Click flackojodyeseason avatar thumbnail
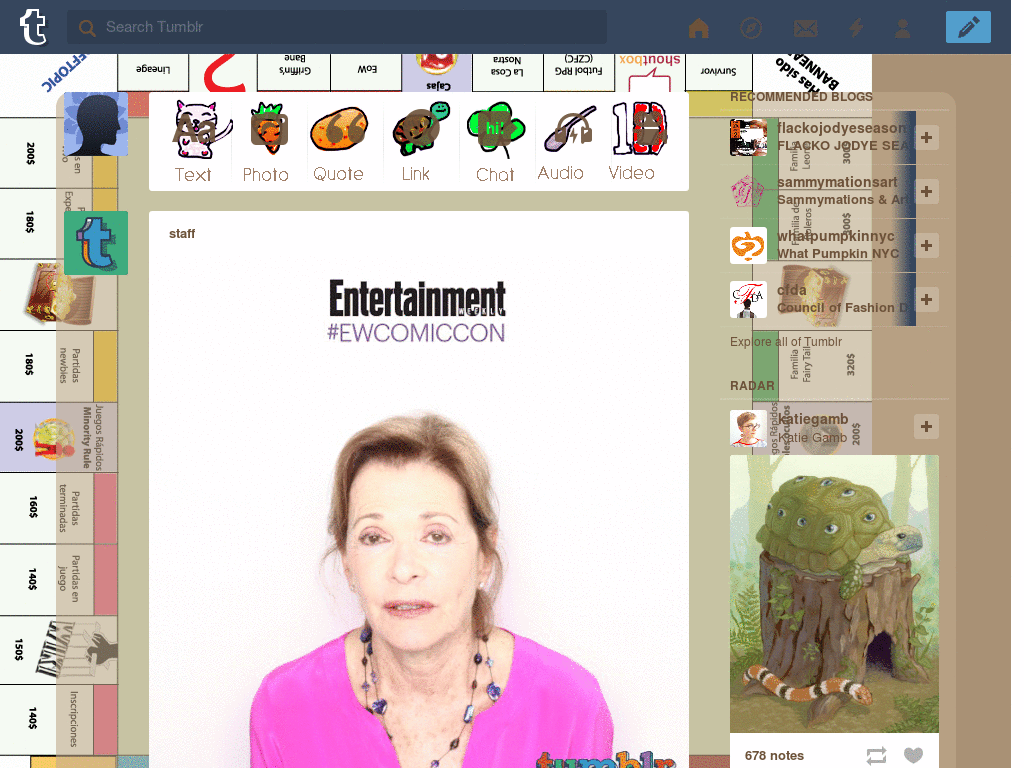 tap(748, 137)
